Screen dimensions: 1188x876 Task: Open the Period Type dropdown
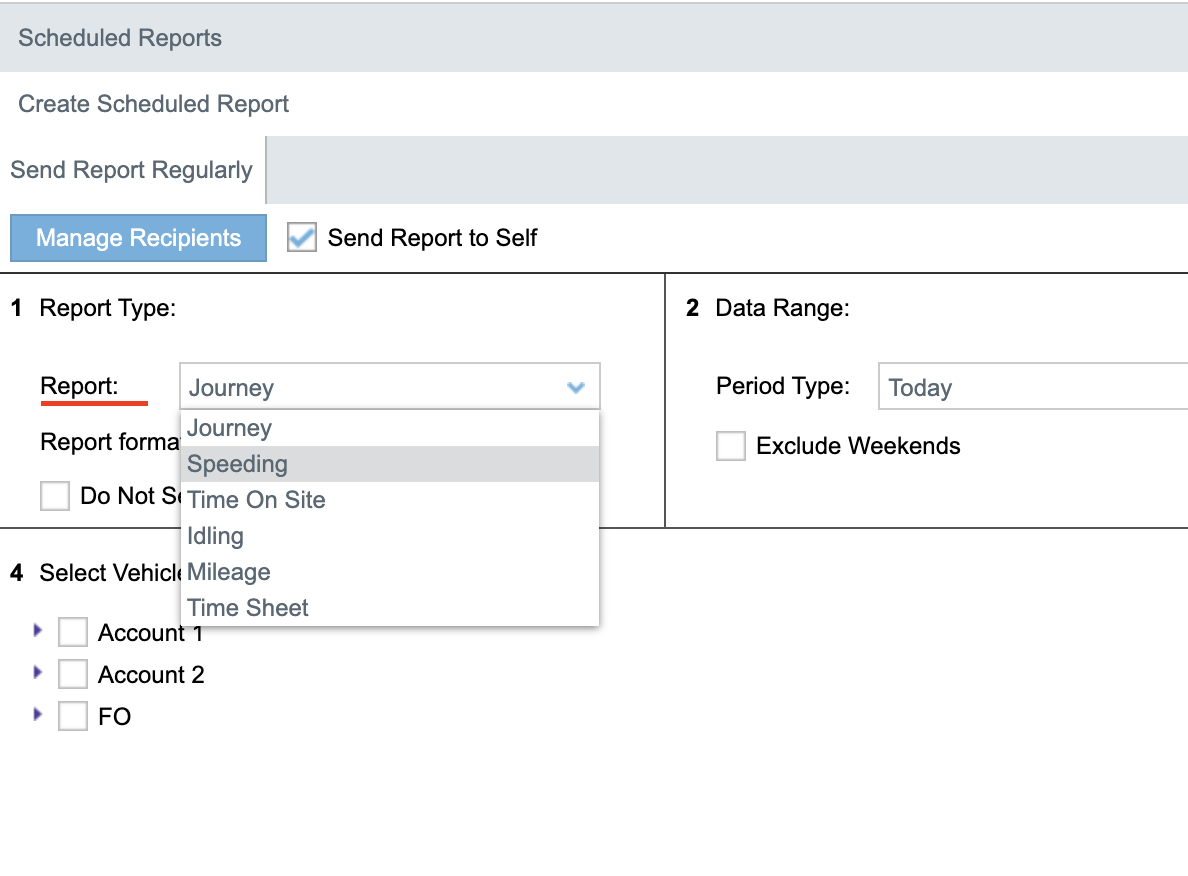click(1030, 388)
